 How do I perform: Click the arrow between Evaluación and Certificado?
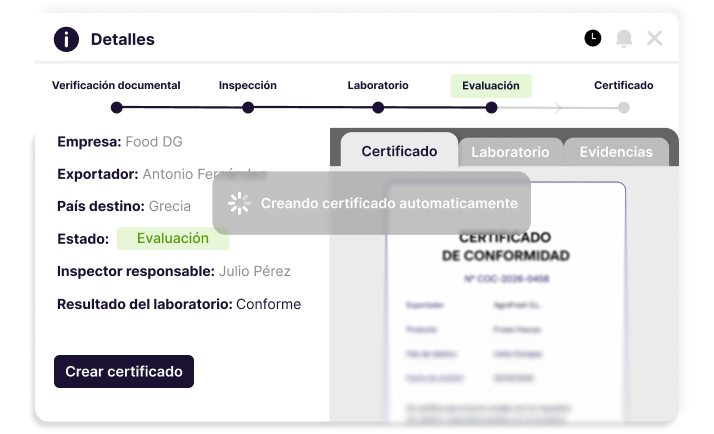pyautogui.click(x=558, y=108)
